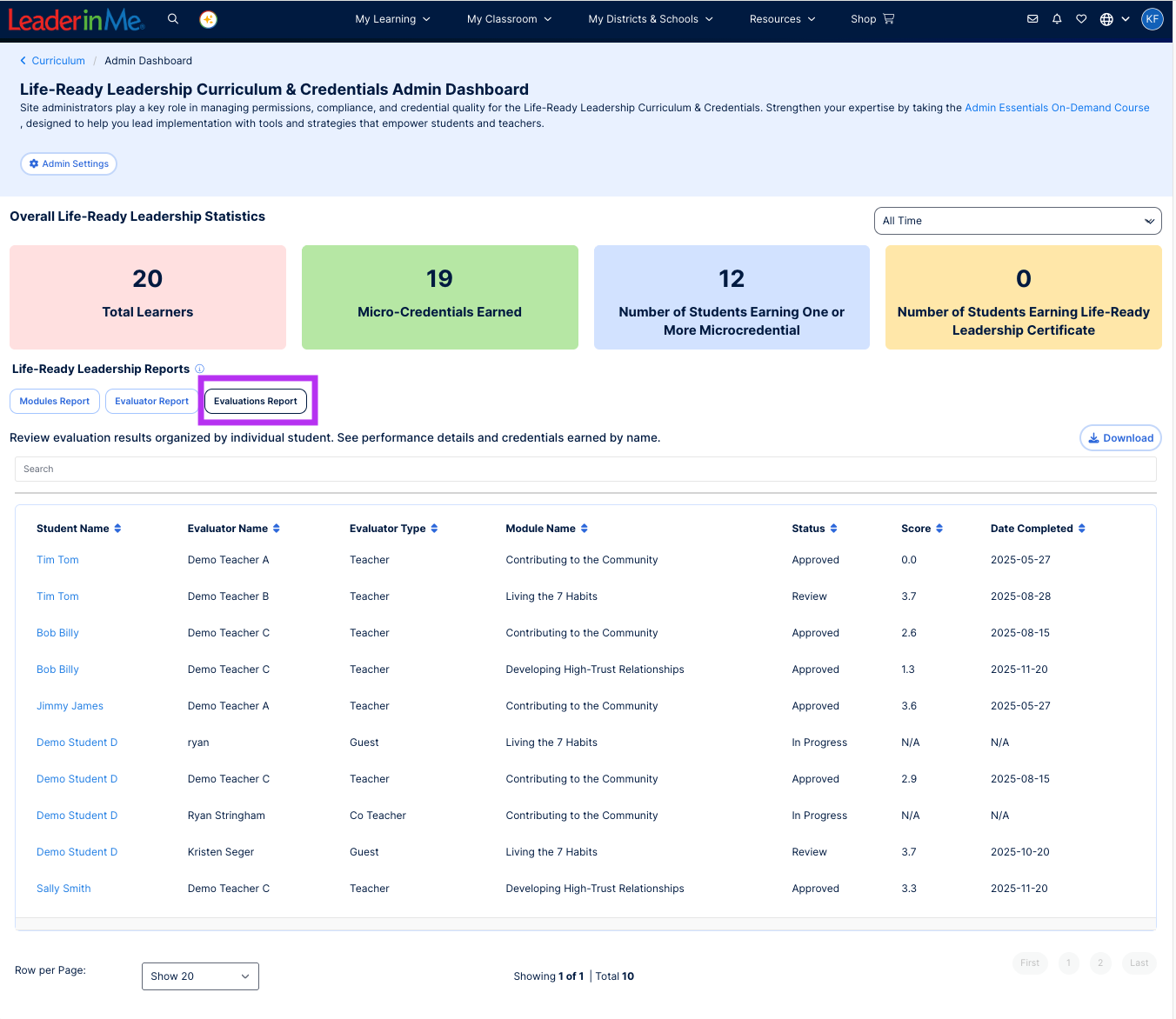Viewport: 1176px width, 1019px height.
Task: Go to page 1
Action: pos(1069,962)
